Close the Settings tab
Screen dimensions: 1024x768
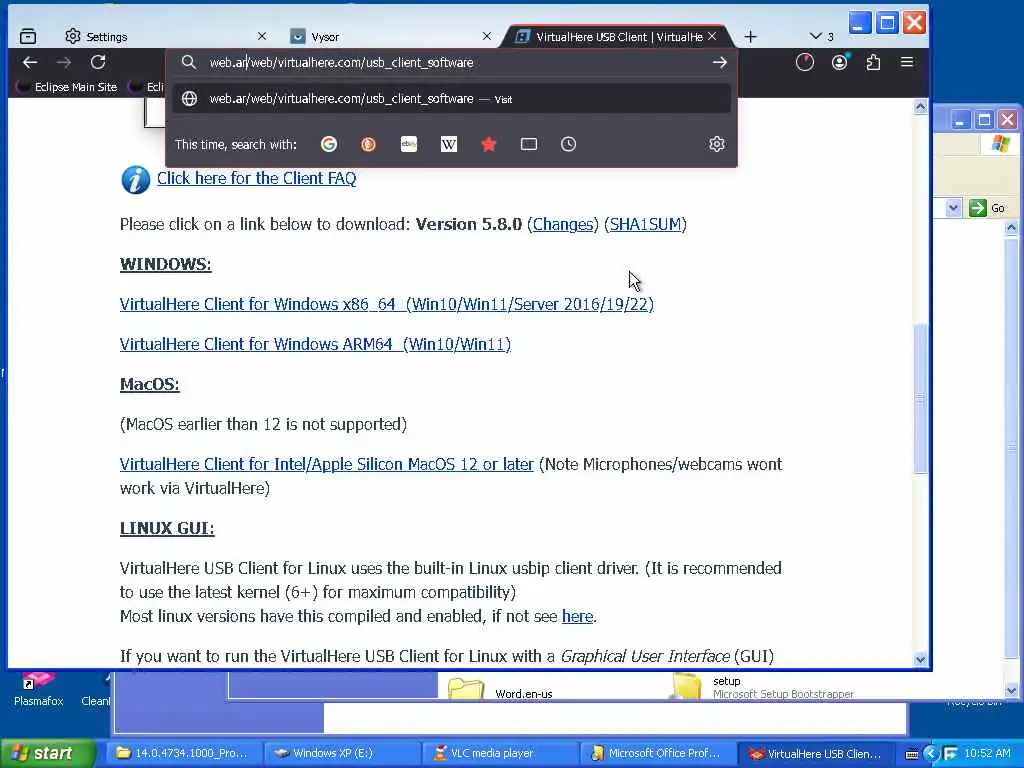click(x=262, y=37)
